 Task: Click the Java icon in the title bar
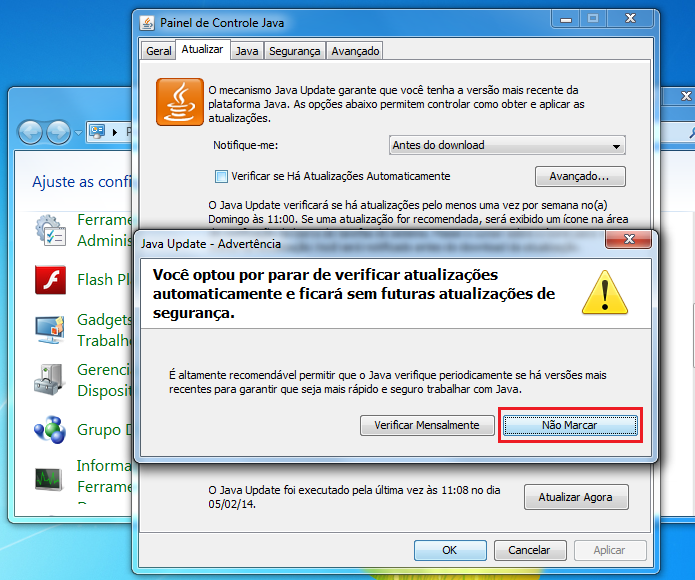click(x=147, y=23)
